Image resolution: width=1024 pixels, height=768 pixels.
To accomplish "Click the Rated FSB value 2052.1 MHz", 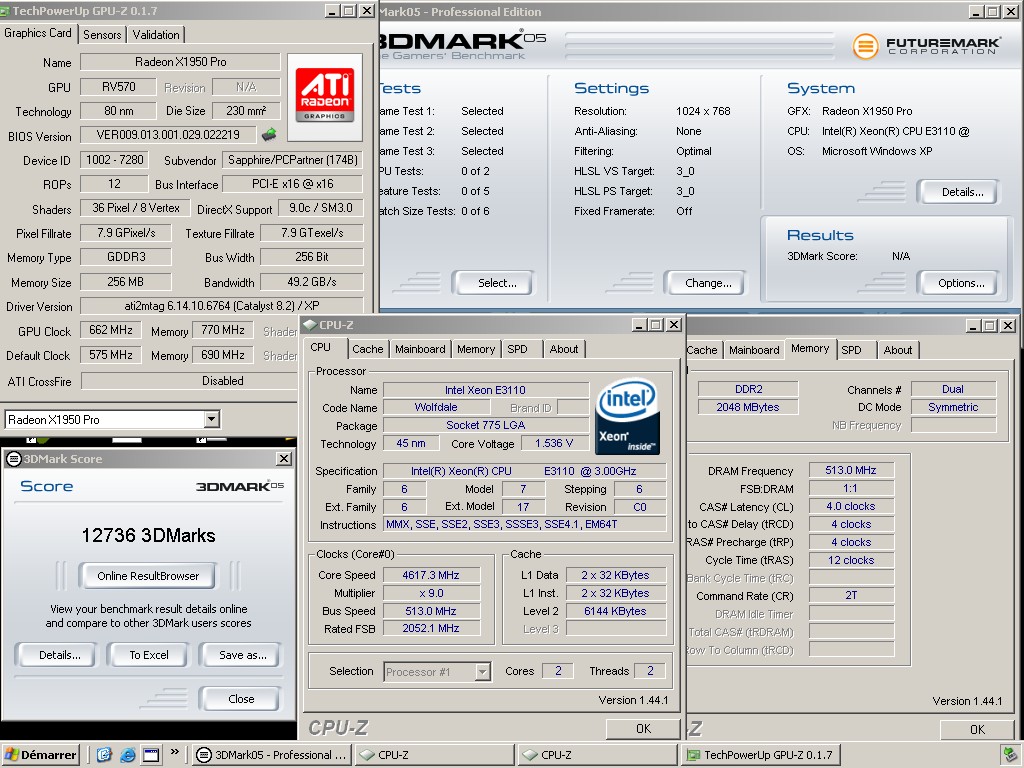I will [x=431, y=628].
